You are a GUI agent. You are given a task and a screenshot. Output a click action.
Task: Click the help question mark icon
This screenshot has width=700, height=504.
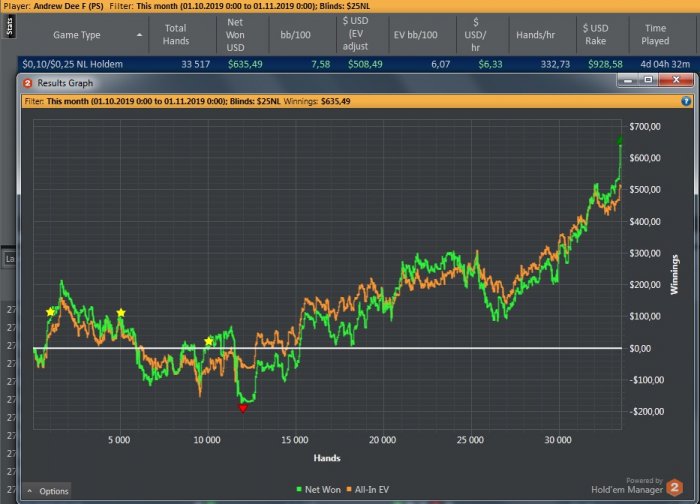(x=686, y=101)
